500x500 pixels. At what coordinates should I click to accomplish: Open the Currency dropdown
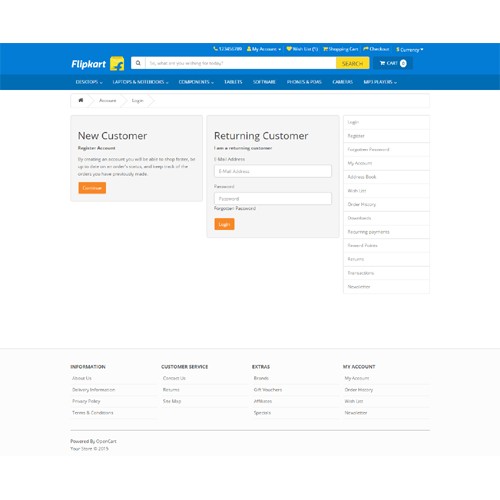(x=409, y=49)
